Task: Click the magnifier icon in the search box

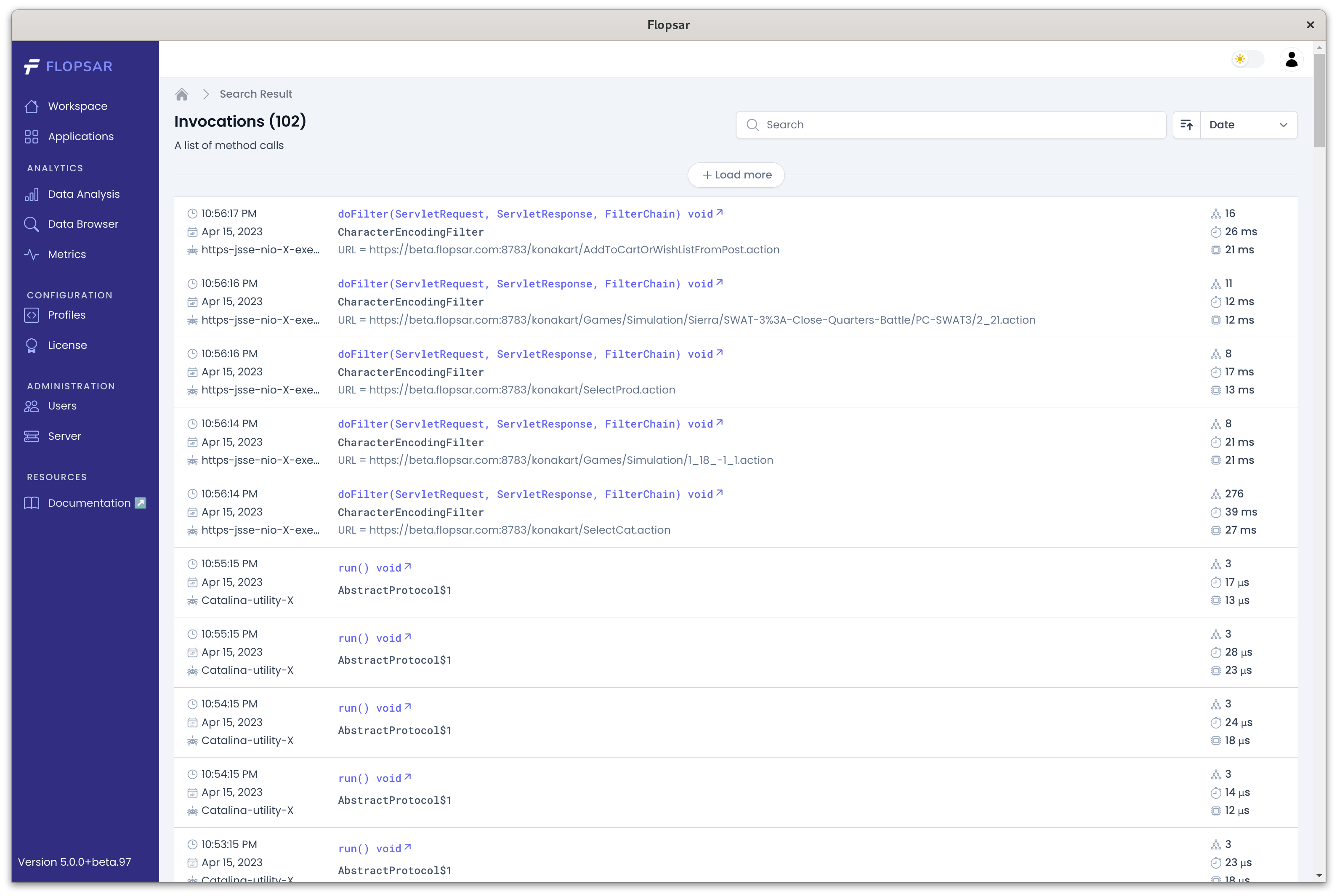Action: coord(752,125)
